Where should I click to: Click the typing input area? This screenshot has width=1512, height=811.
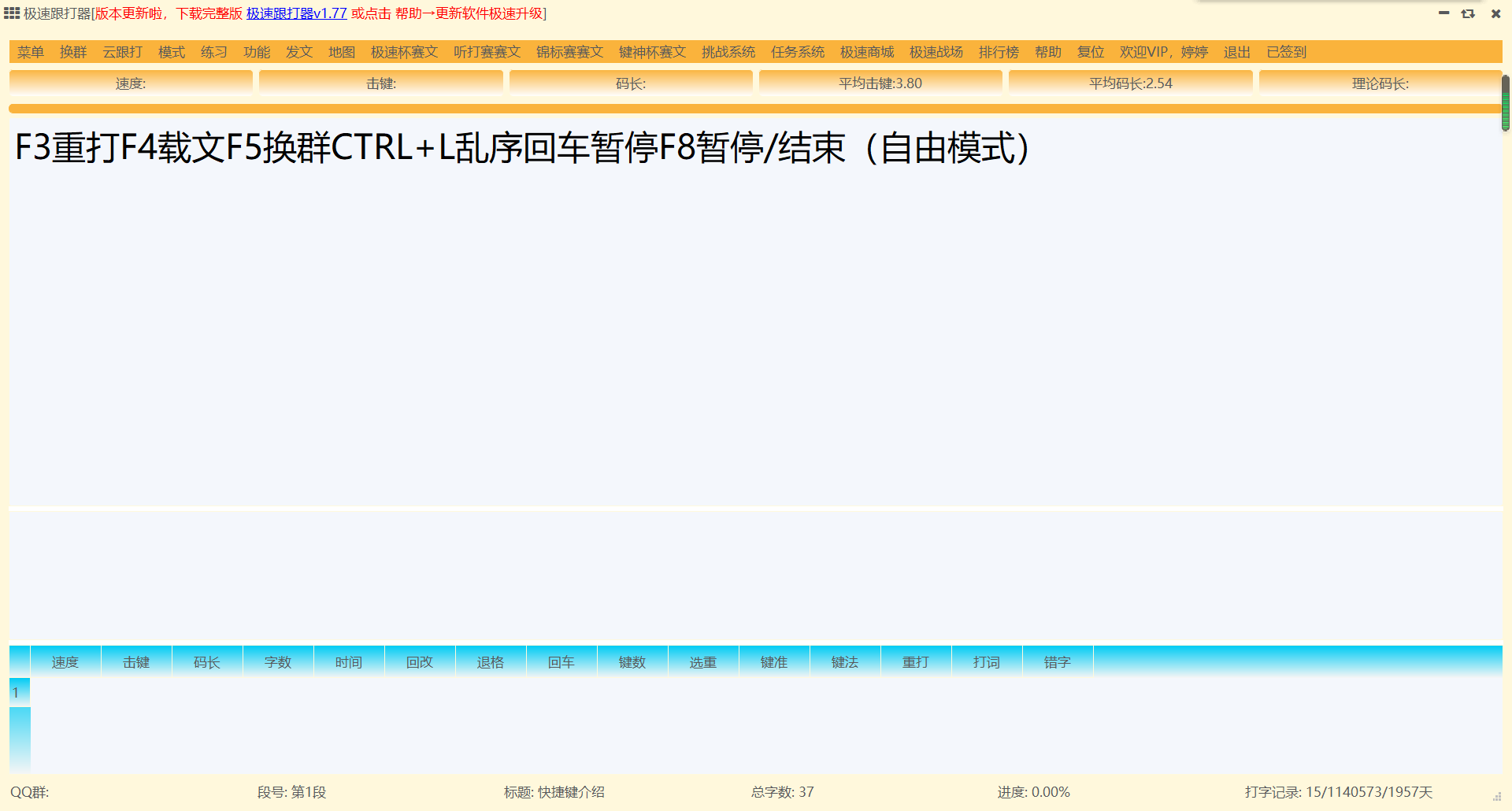tap(755, 576)
